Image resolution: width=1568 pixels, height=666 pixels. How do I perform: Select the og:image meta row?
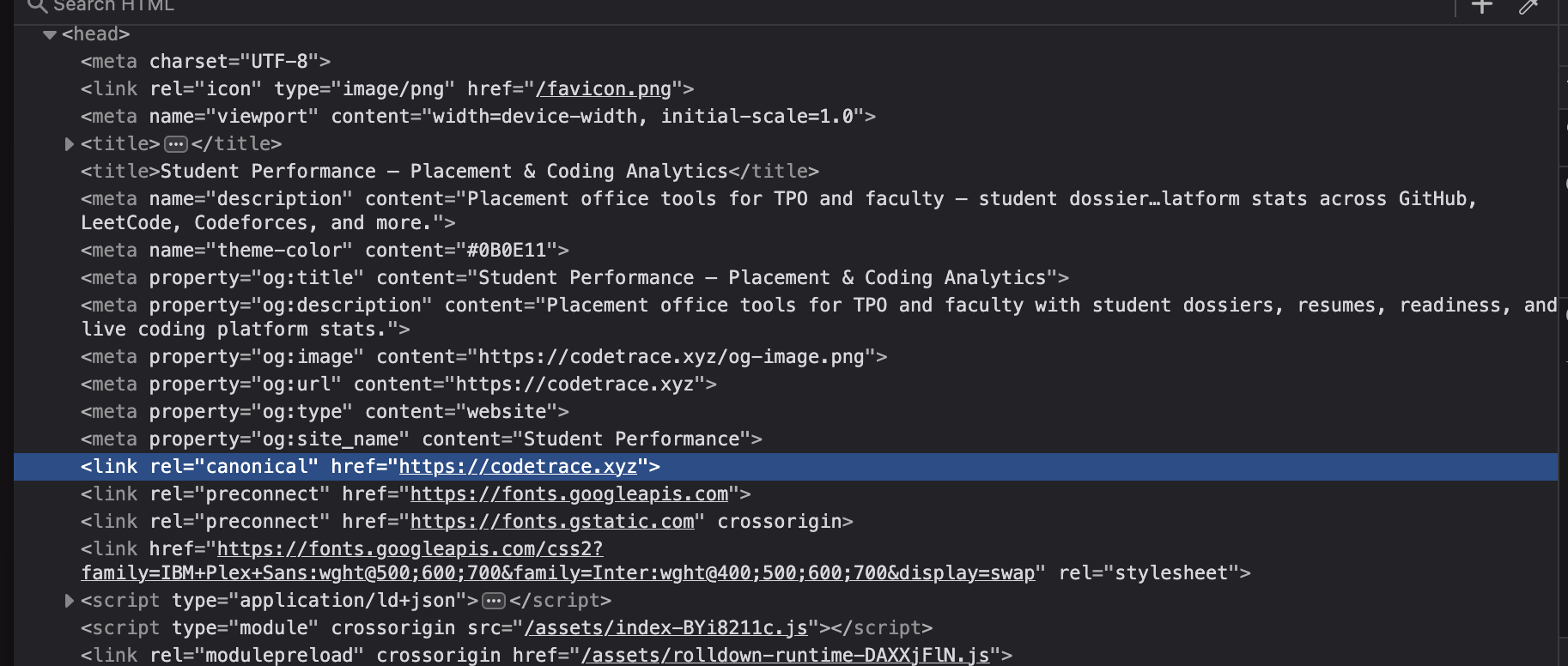[x=484, y=357]
